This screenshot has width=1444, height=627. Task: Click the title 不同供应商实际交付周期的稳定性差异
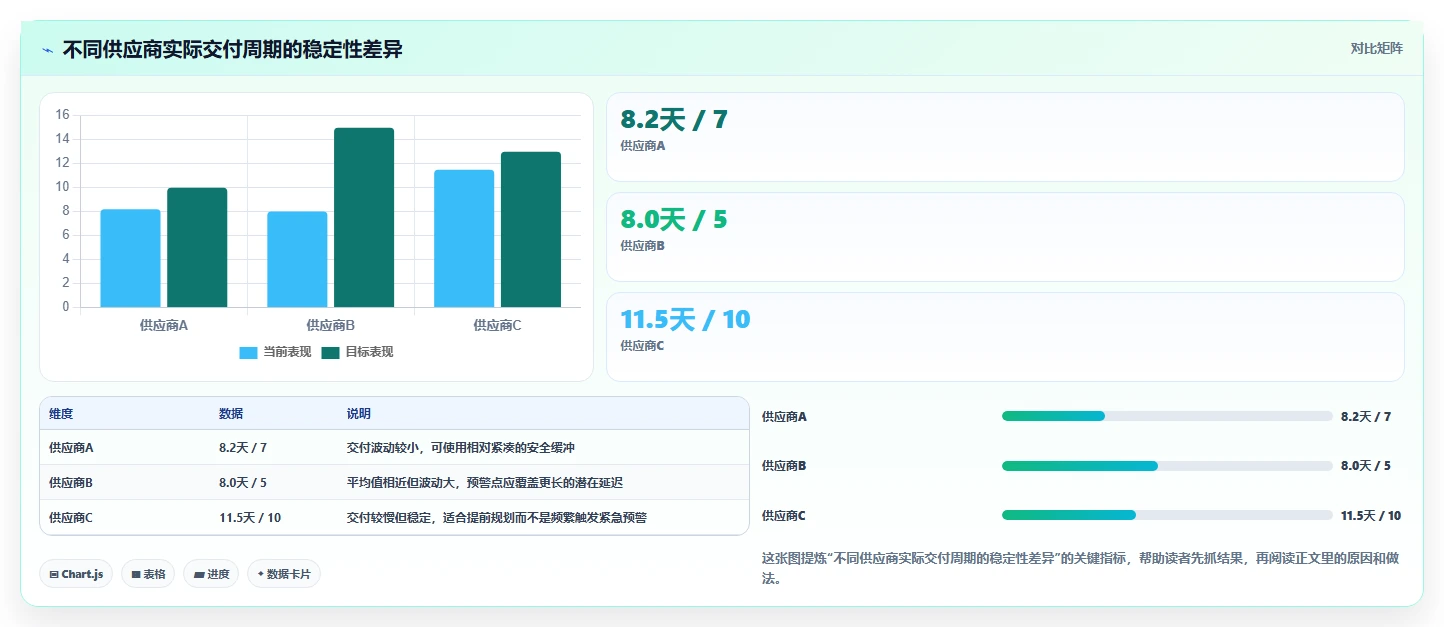pos(232,49)
